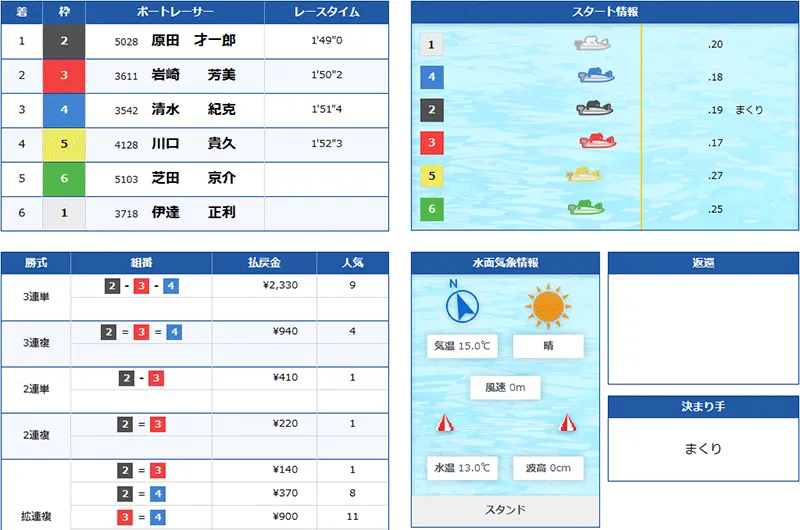
Task: Click the 2=4 combination in 拡連複
Action: [141, 494]
